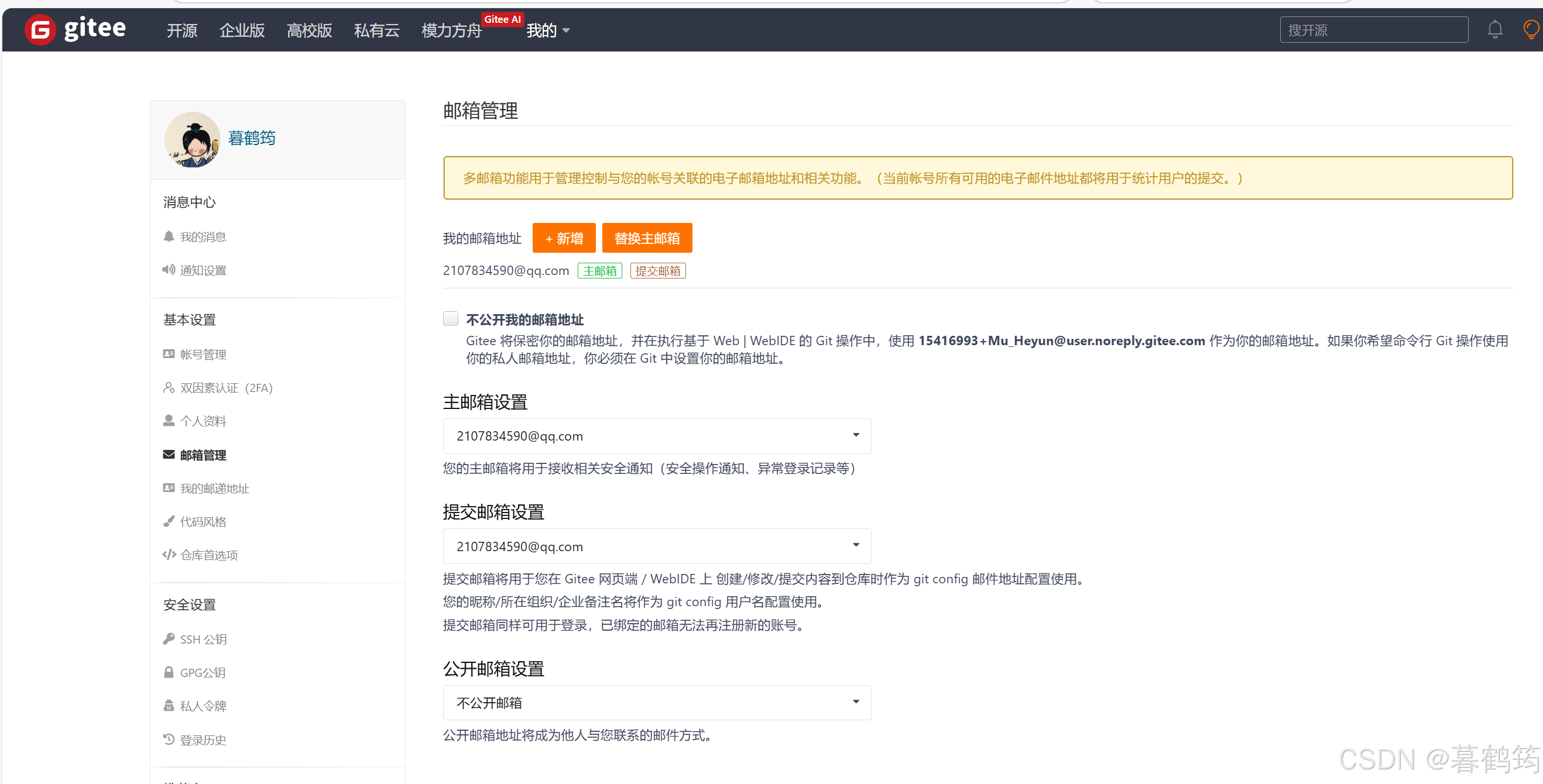Click the Gitee logo icon
This screenshot has width=1543, height=784.
(x=40, y=29)
